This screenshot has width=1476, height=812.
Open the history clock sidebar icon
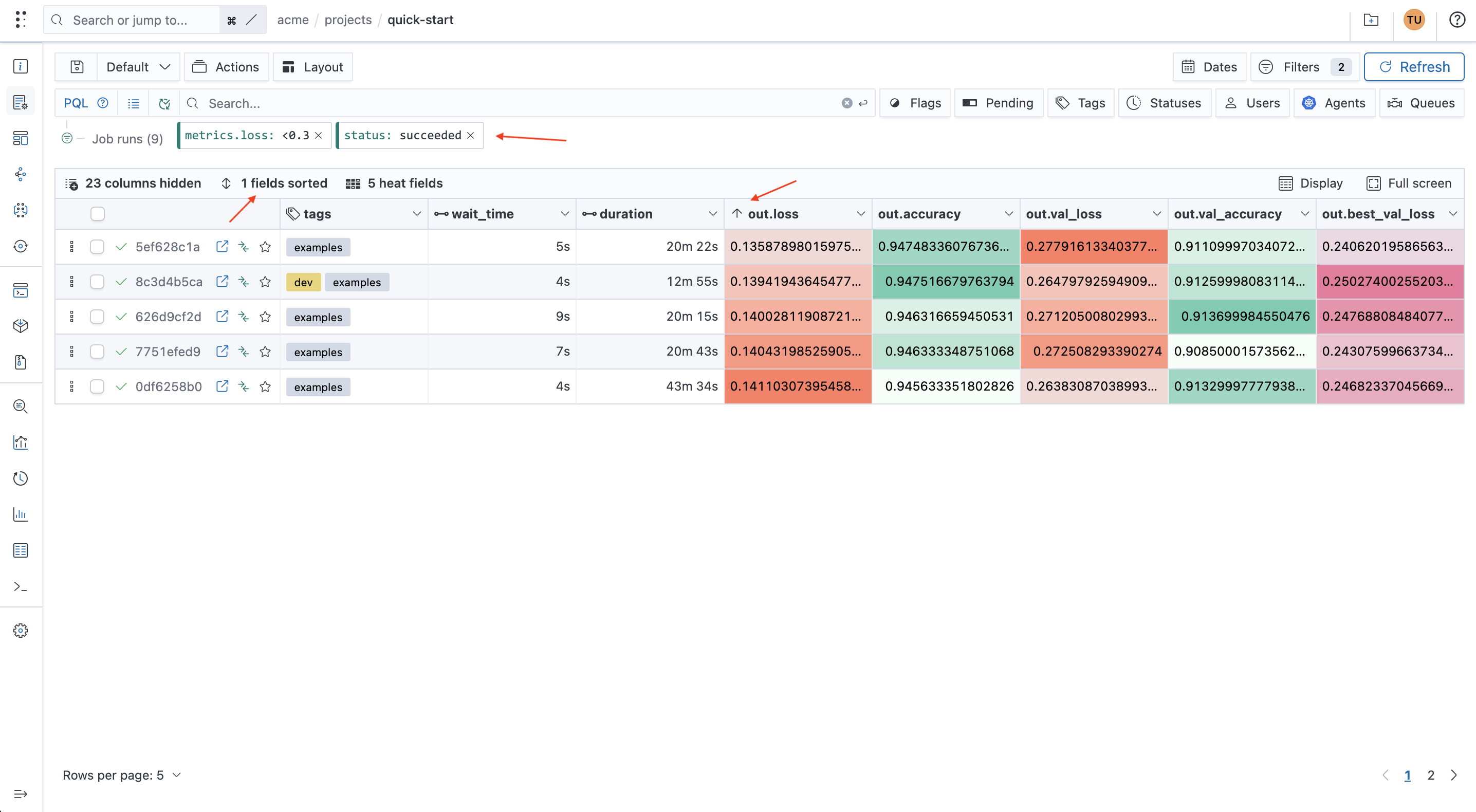point(21,478)
